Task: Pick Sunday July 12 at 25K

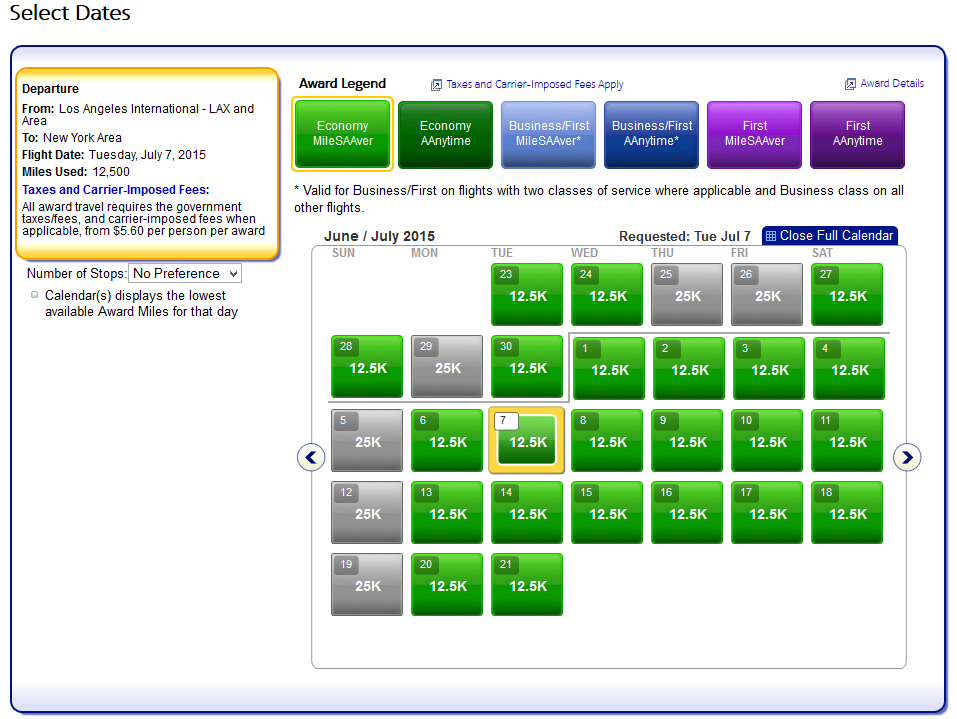Action: (x=367, y=513)
